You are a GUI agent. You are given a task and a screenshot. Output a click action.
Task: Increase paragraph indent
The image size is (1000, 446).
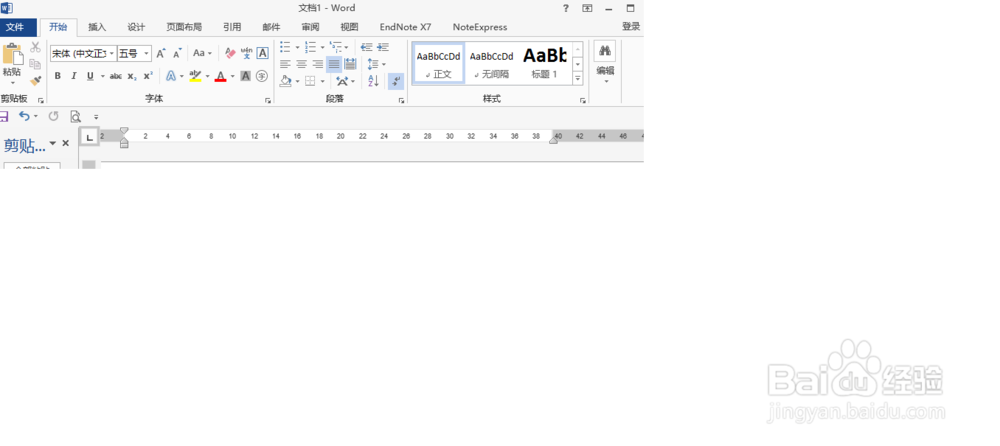tap(383, 47)
